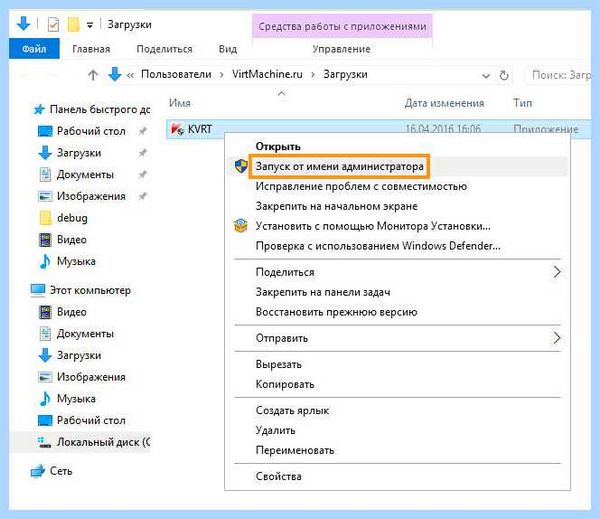
Task: Switch to the Главная ribbon tab
Action: (x=91, y=49)
